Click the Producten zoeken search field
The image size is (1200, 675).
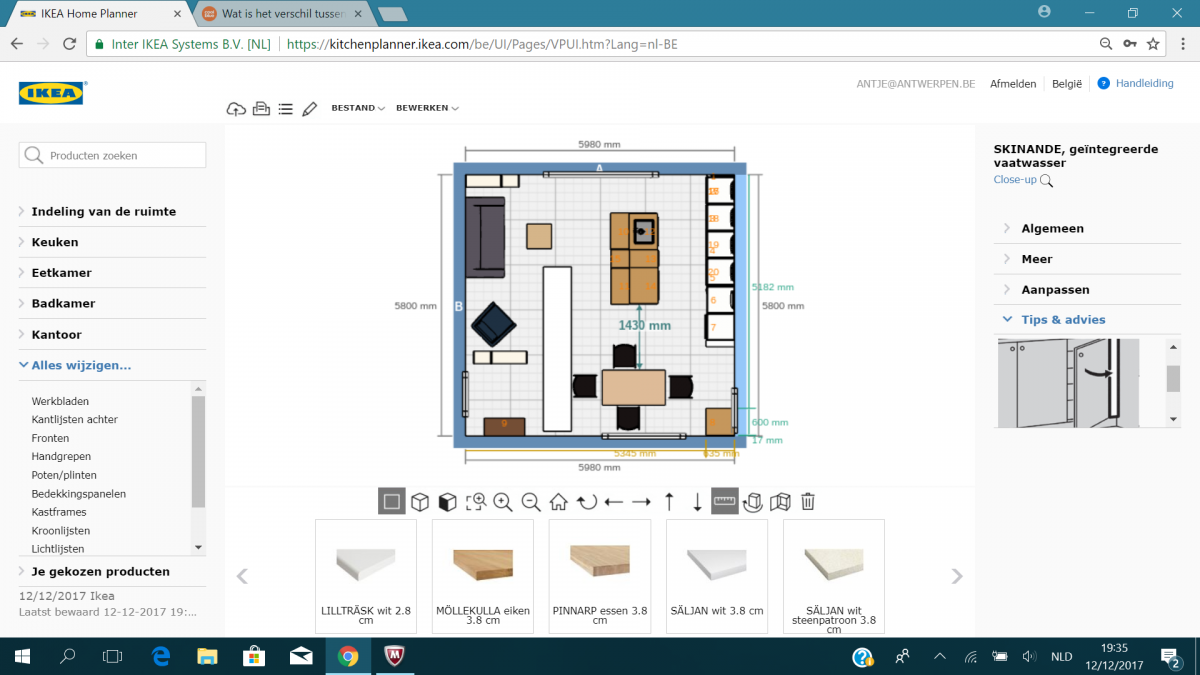pyautogui.click(x=112, y=155)
